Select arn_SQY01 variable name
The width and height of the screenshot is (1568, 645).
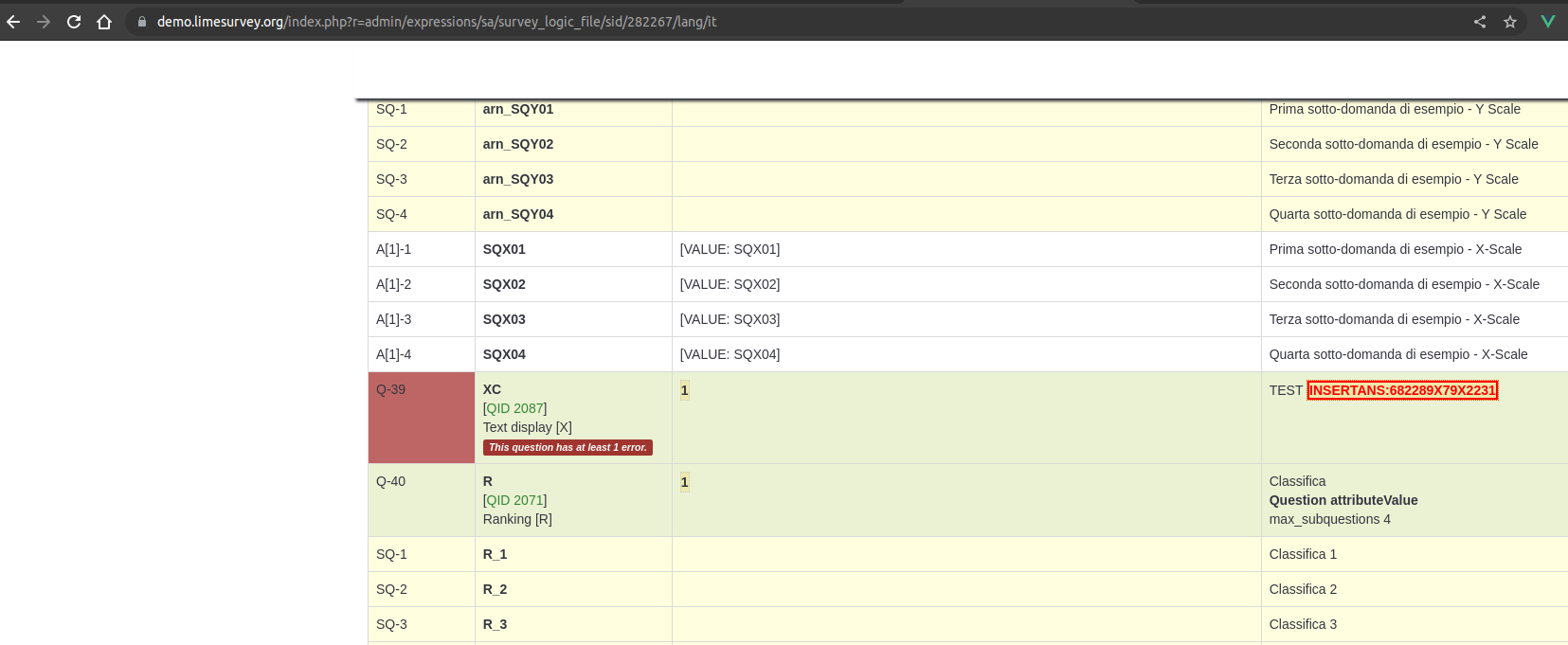coord(518,109)
